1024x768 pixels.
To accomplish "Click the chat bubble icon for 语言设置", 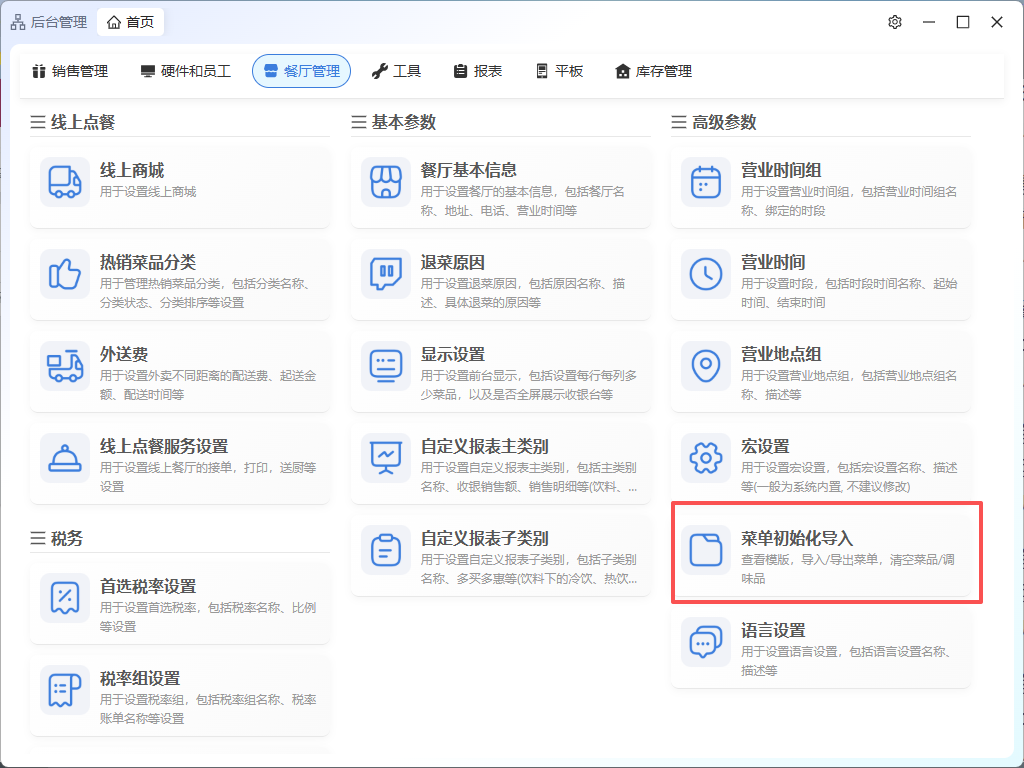I will point(706,641).
